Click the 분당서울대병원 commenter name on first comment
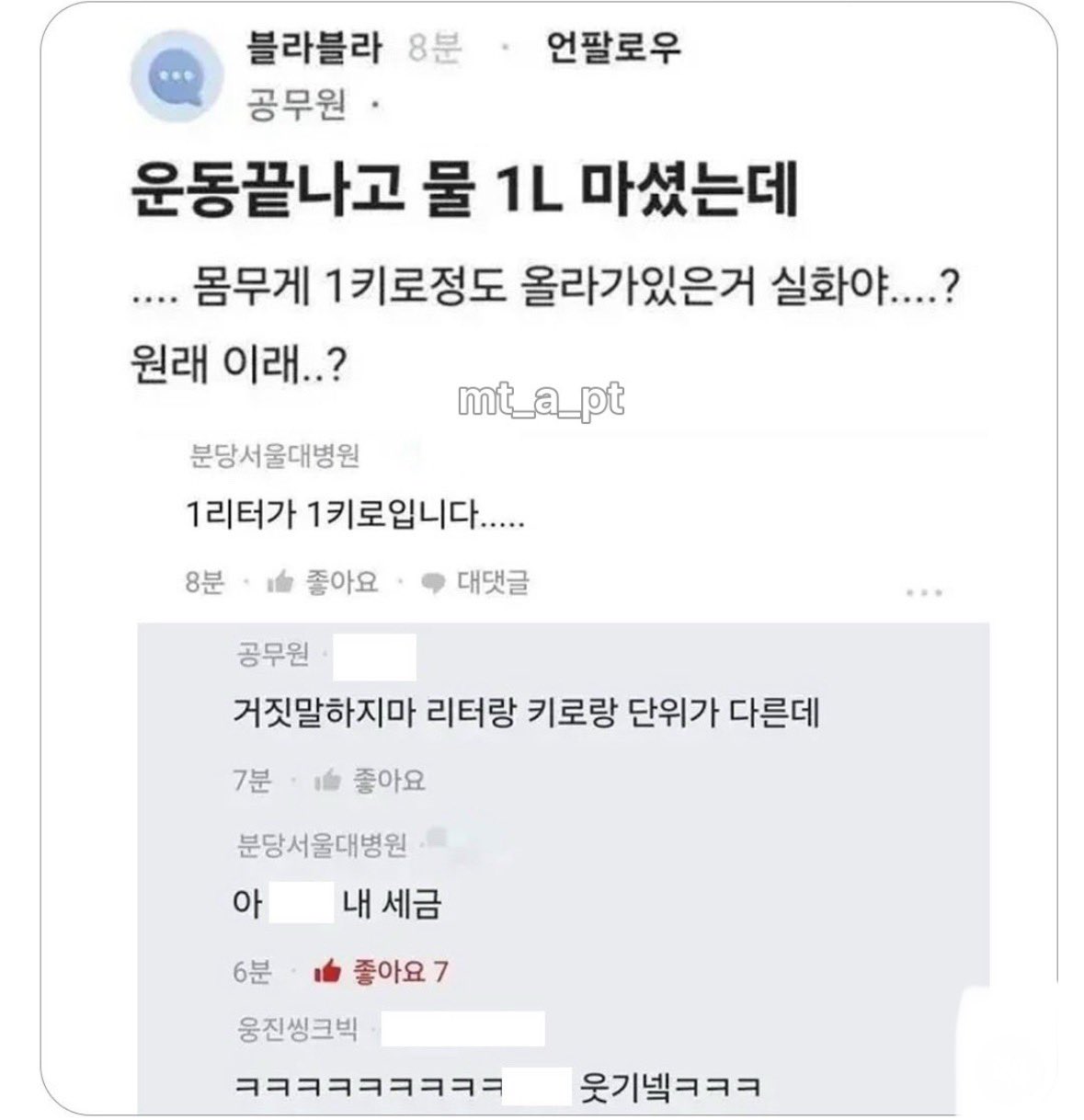Viewport: 1084px width, 1120px height. tap(273, 457)
